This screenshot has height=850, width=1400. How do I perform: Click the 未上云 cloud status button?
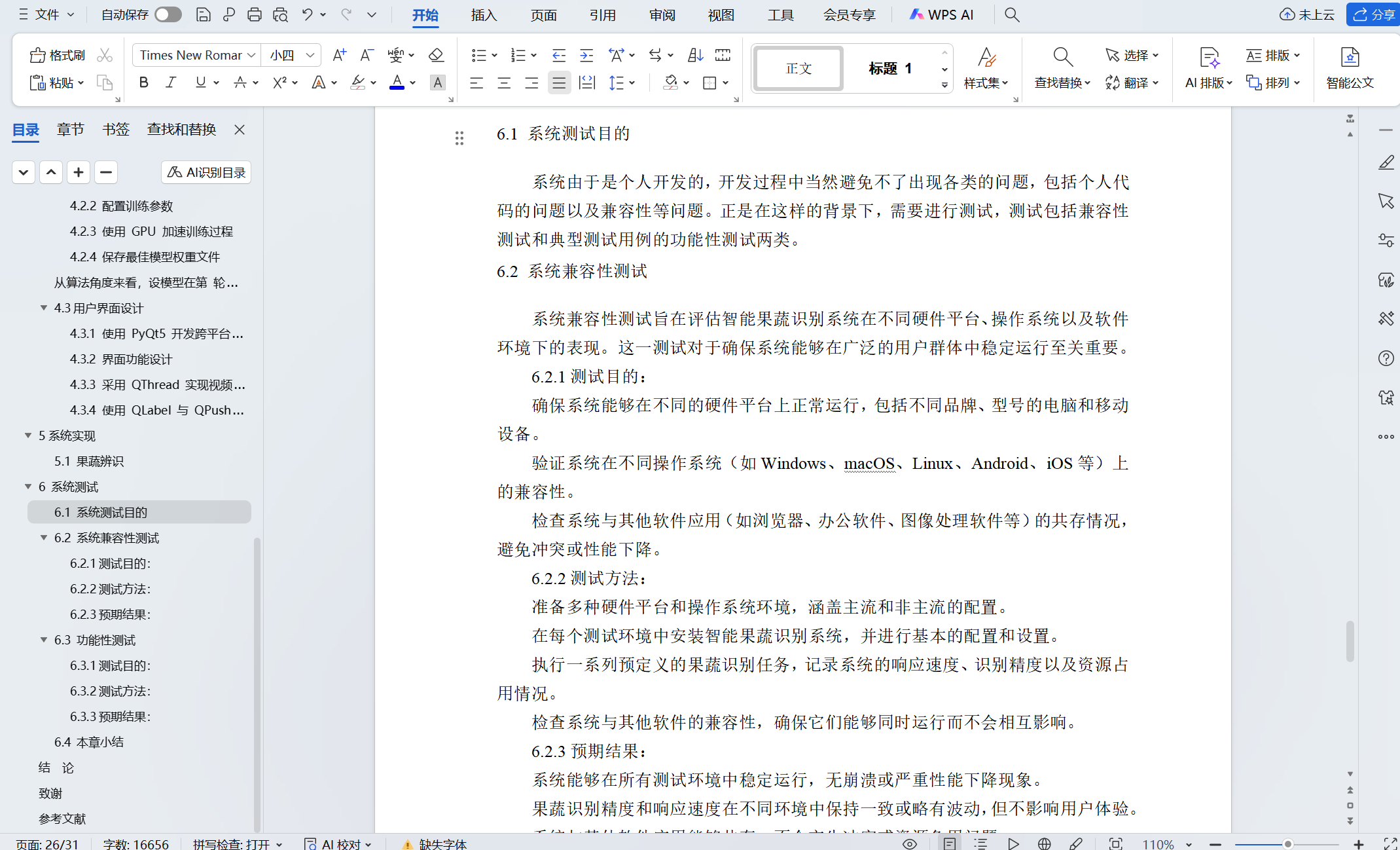tap(1307, 14)
